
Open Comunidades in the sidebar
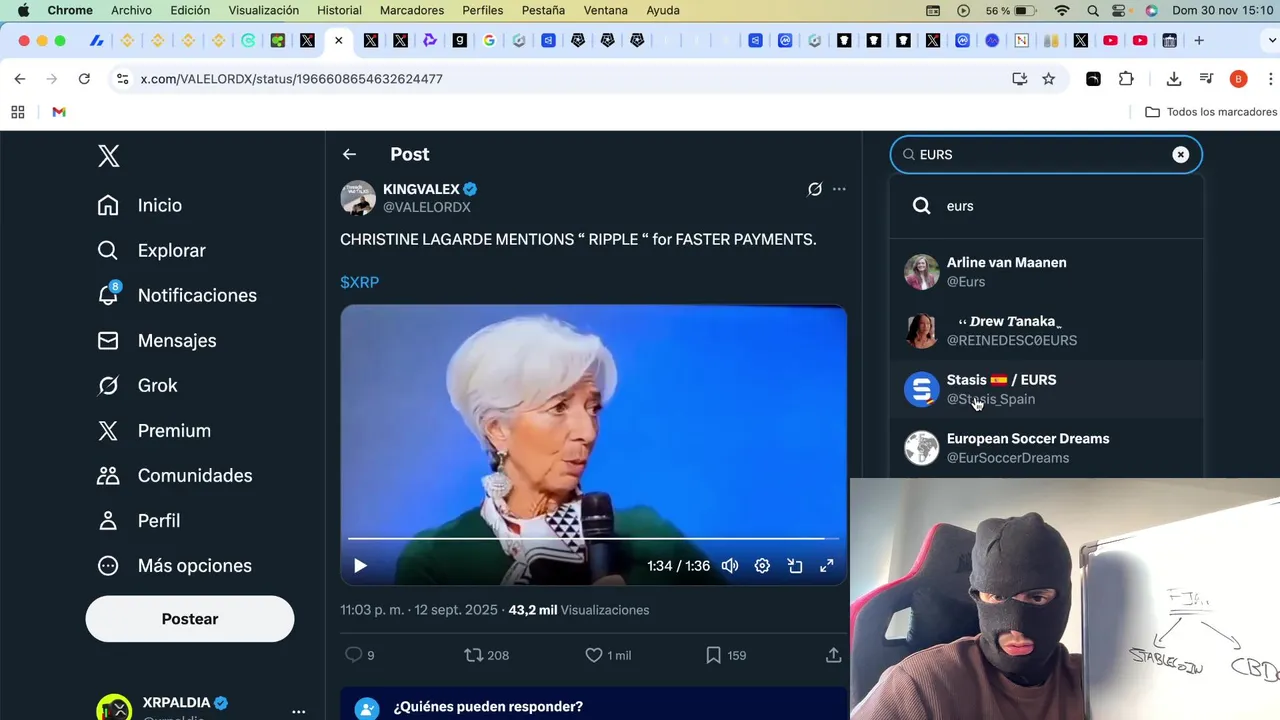click(x=174, y=475)
